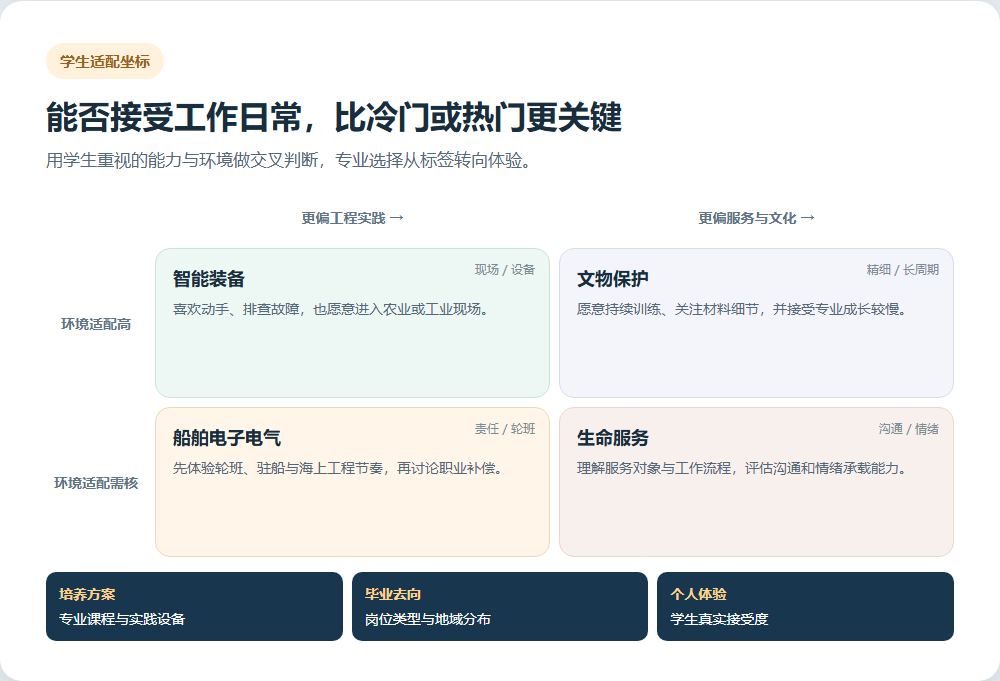Open the 船舶电子电气 card title
1000x681 pixels.
click(x=226, y=438)
